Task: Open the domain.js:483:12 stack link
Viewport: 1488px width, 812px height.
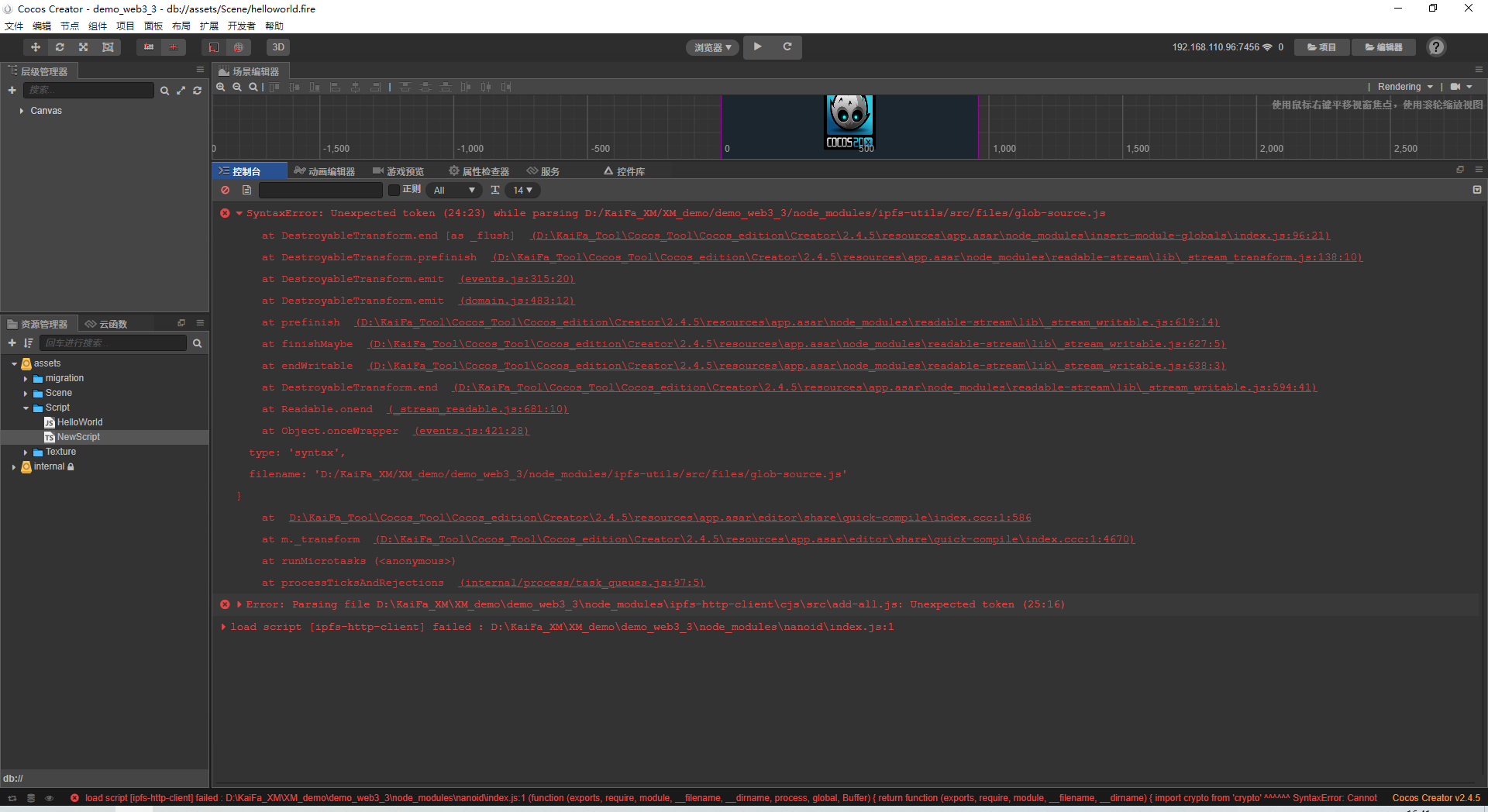Action: coord(517,301)
